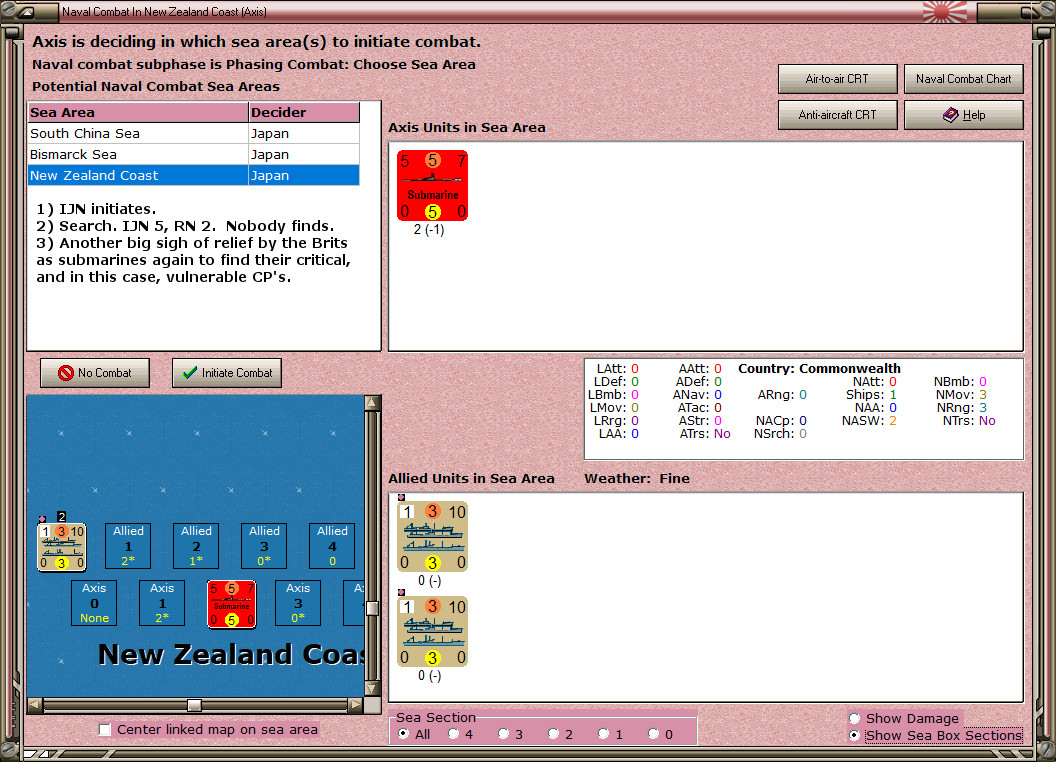This screenshot has height=762, width=1056.
Task: Click the map vertical scrollbar up arrow
Action: [372, 404]
